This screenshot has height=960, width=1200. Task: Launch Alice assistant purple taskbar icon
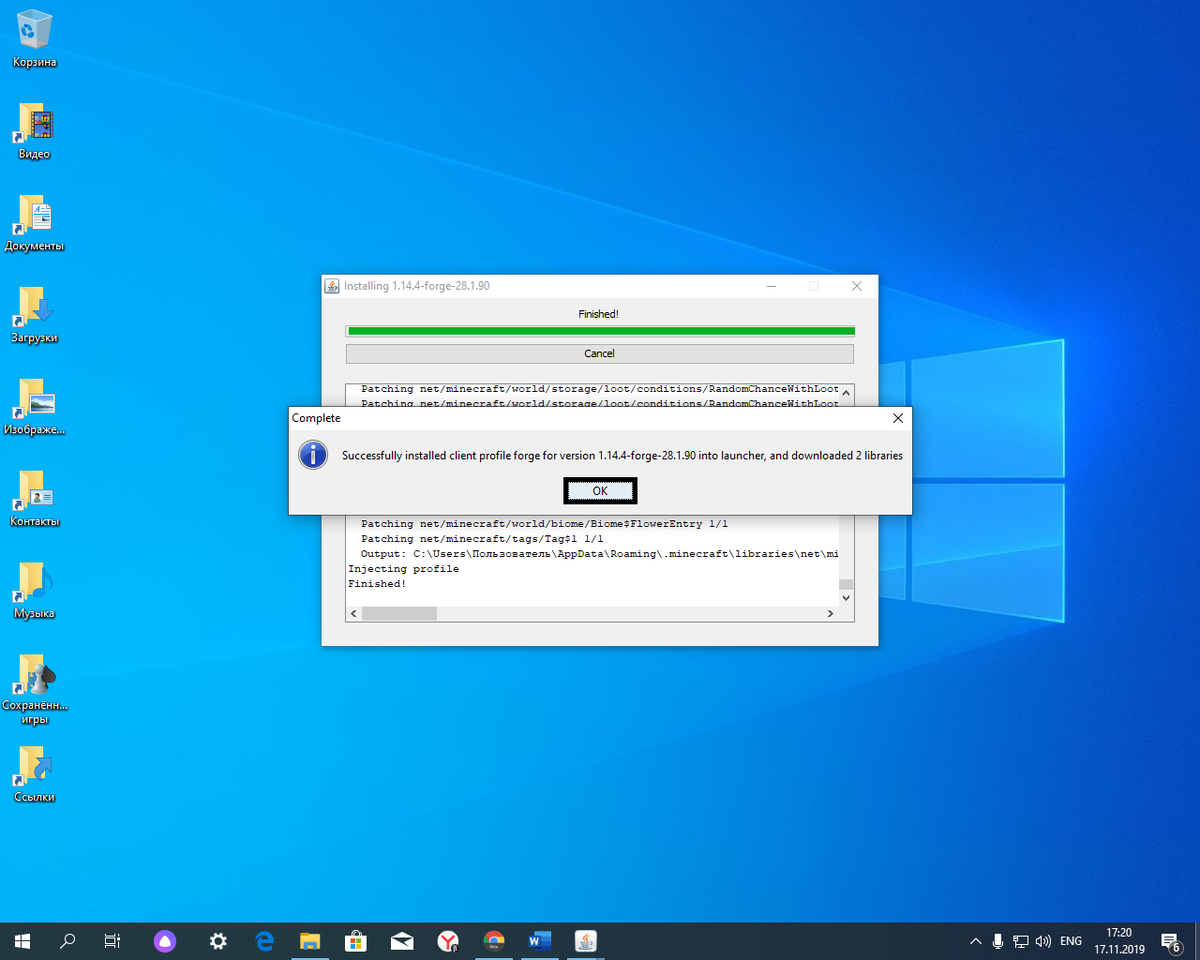pos(165,941)
